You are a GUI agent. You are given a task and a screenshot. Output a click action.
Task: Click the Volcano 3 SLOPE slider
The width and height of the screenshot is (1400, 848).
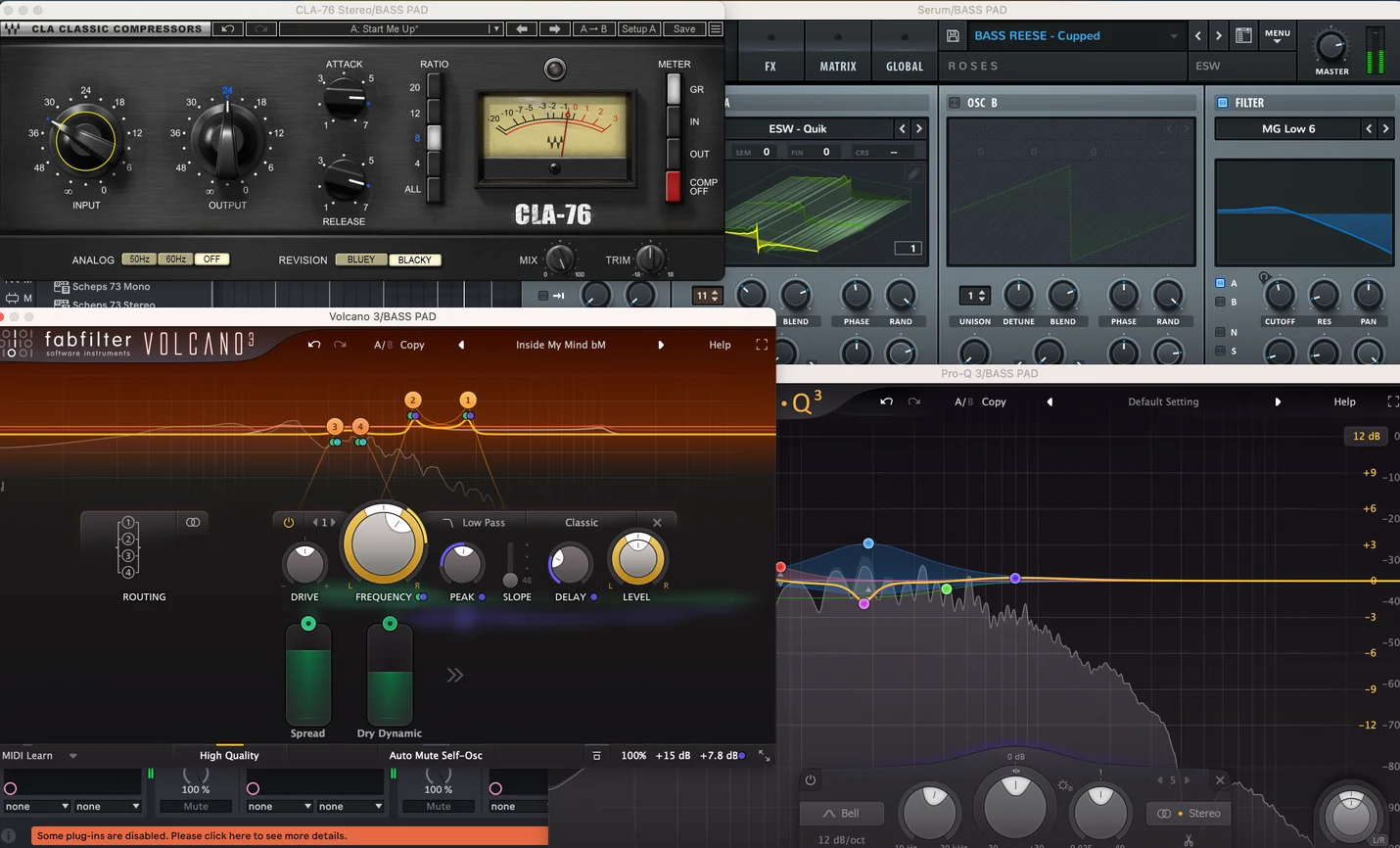tap(510, 564)
